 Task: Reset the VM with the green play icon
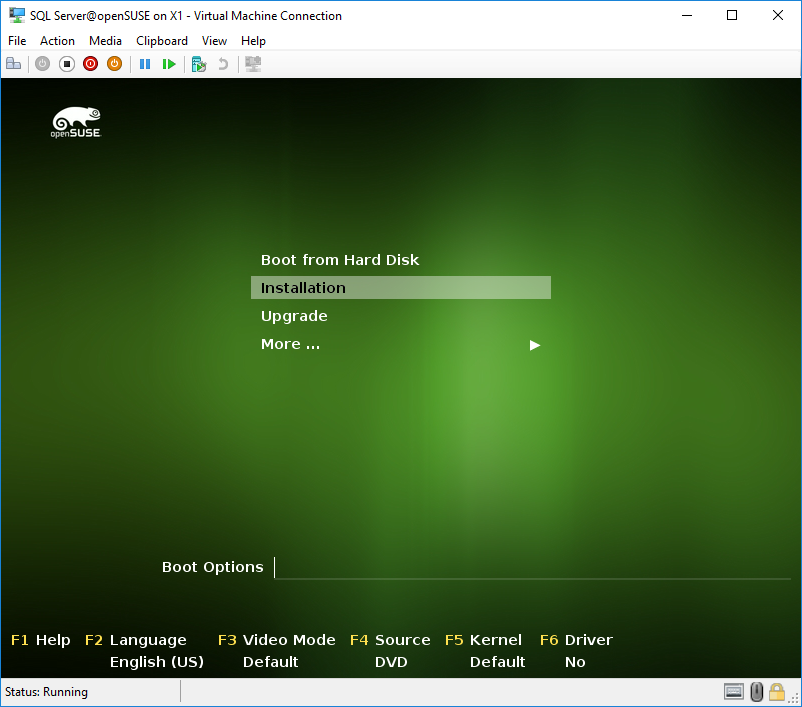[x=169, y=64]
